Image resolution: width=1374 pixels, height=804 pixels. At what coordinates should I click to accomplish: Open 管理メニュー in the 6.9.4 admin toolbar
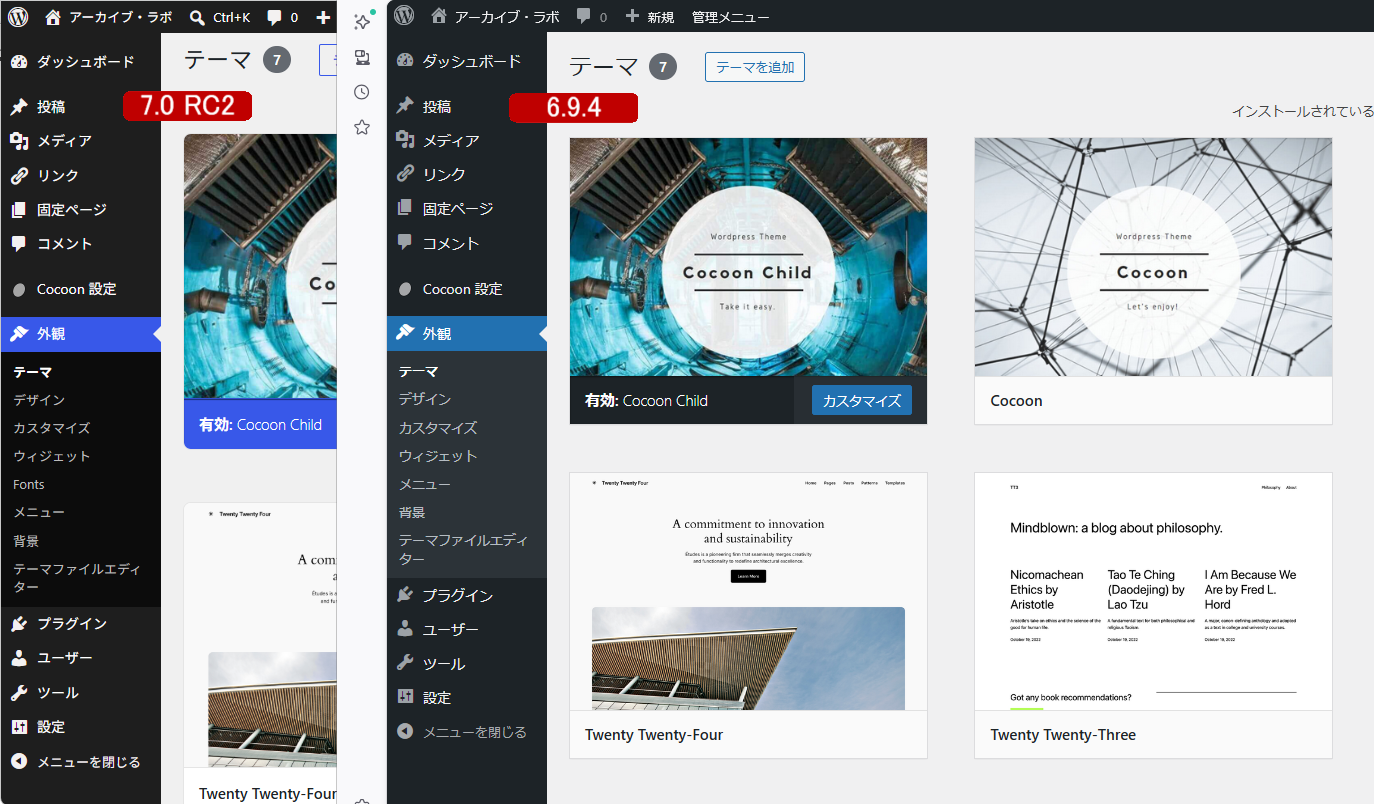731,17
